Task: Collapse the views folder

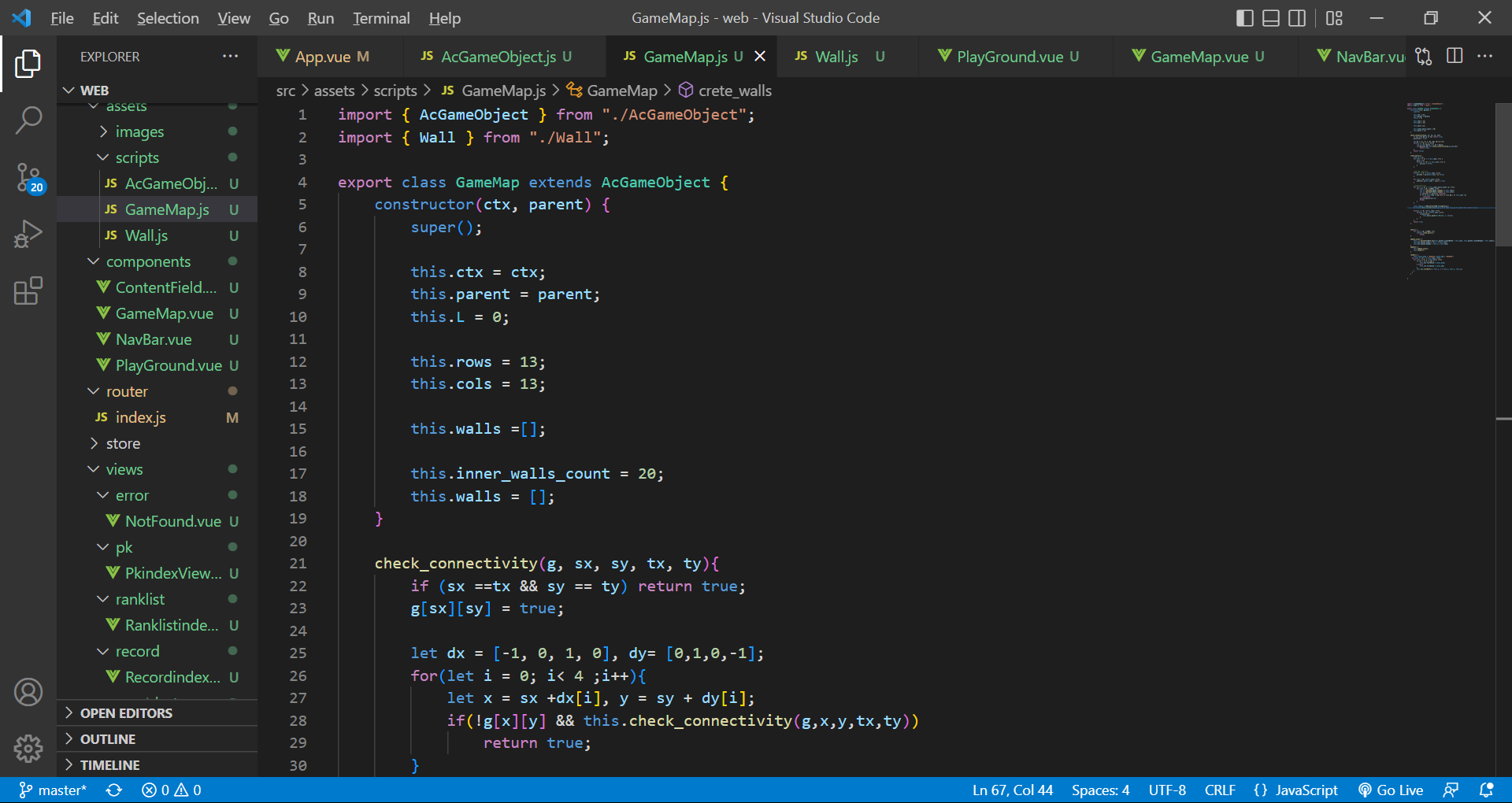Action: click(x=157, y=469)
